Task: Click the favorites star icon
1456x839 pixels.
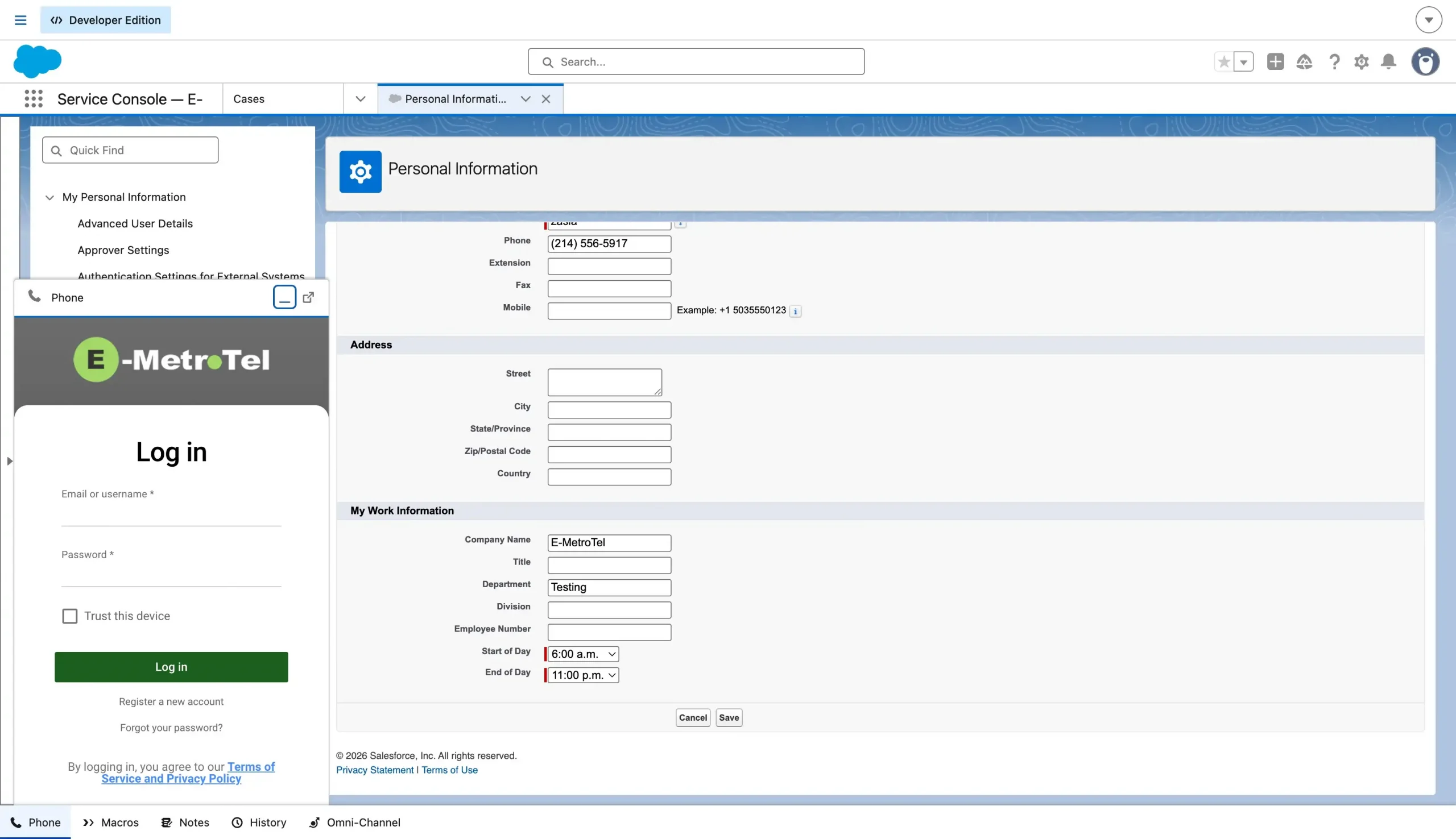Action: coord(1224,61)
